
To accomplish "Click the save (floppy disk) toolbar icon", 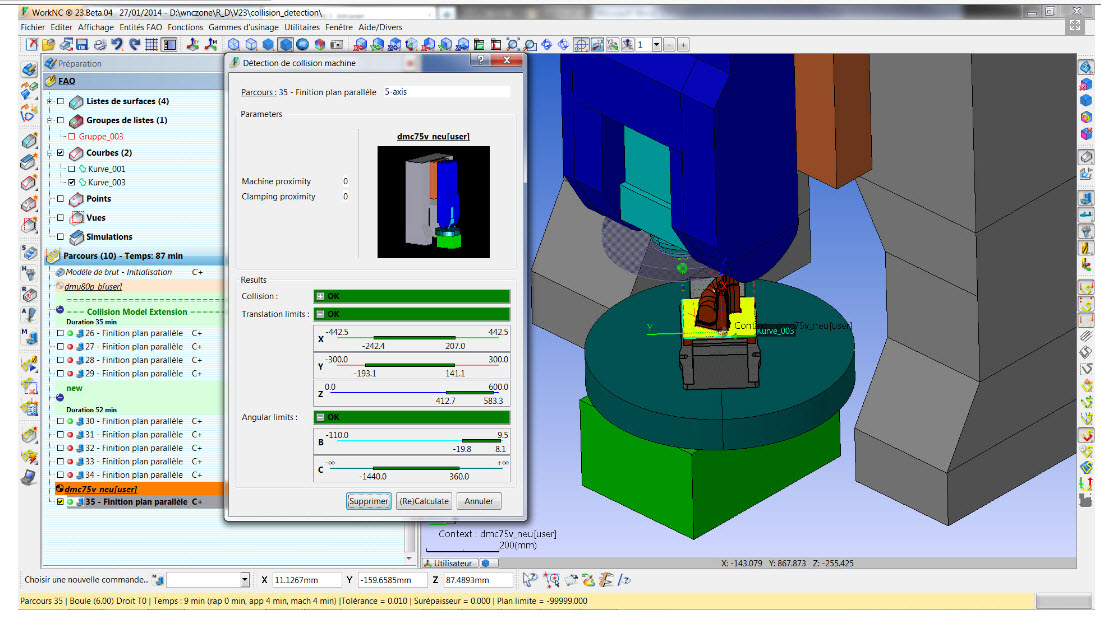I will (x=83, y=45).
